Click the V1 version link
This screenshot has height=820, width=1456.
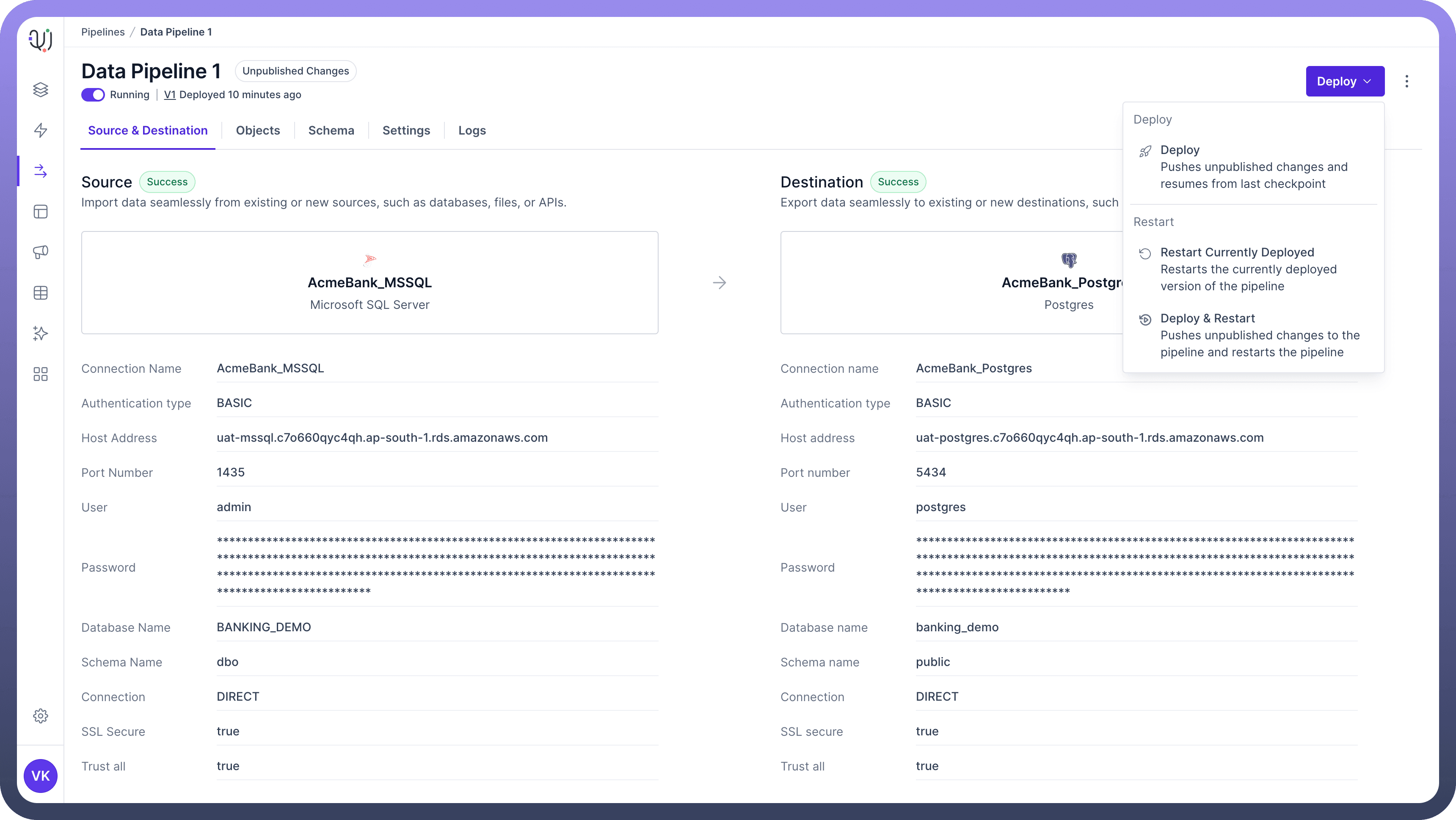[170, 95]
